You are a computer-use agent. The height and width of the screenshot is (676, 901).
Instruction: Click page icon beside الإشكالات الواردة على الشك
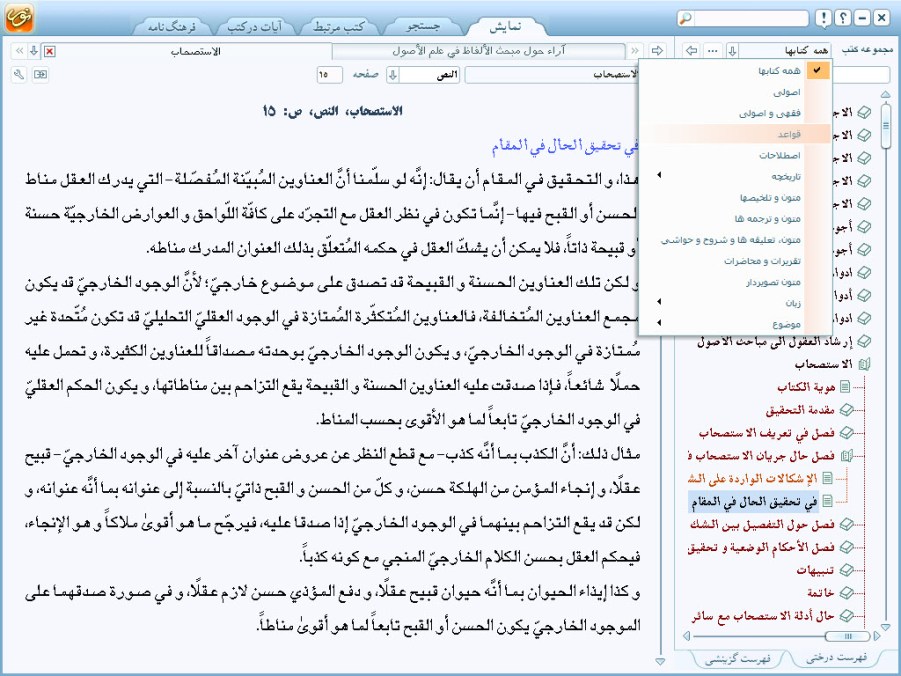tap(827, 478)
